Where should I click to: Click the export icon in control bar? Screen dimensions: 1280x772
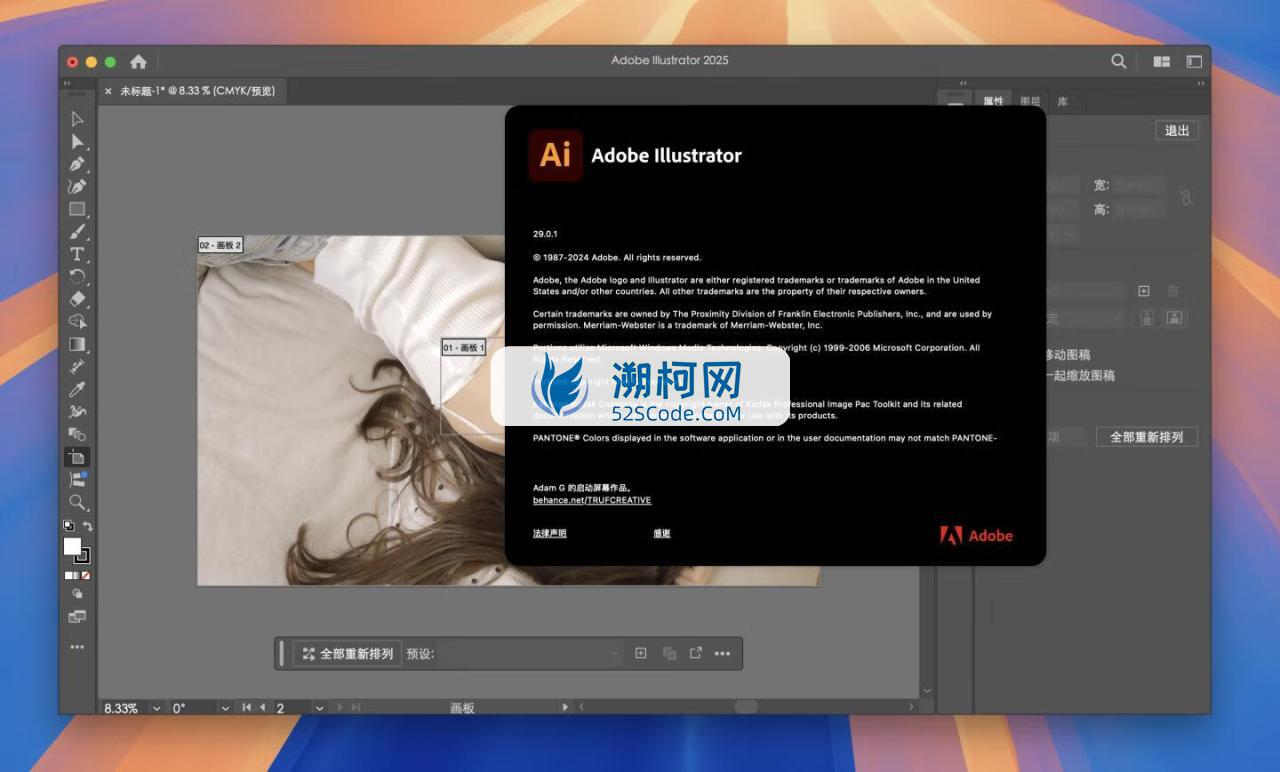tap(695, 653)
